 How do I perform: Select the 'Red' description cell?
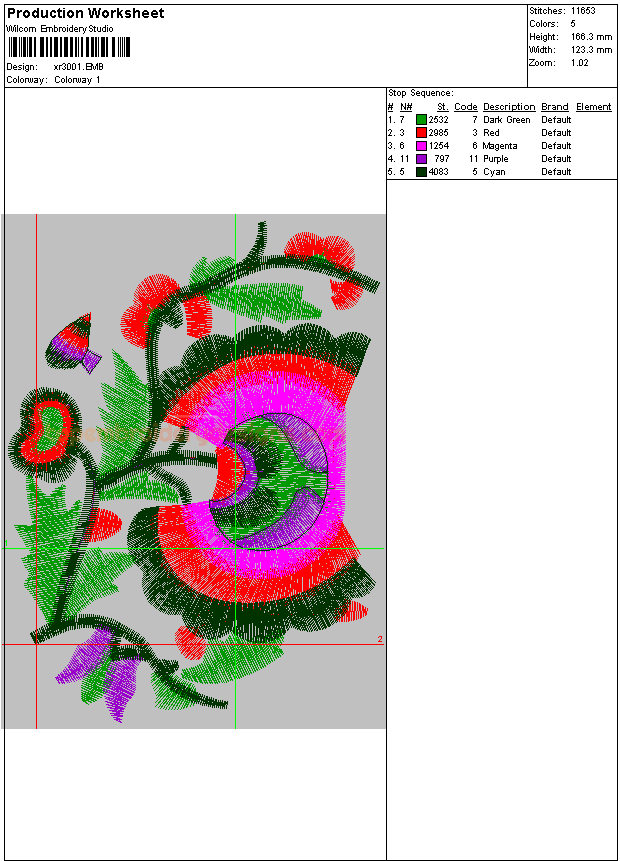(x=491, y=133)
